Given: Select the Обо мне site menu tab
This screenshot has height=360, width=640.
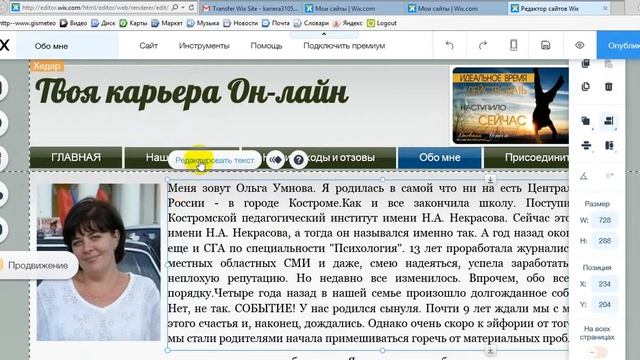Looking at the screenshot, I should 440,157.
